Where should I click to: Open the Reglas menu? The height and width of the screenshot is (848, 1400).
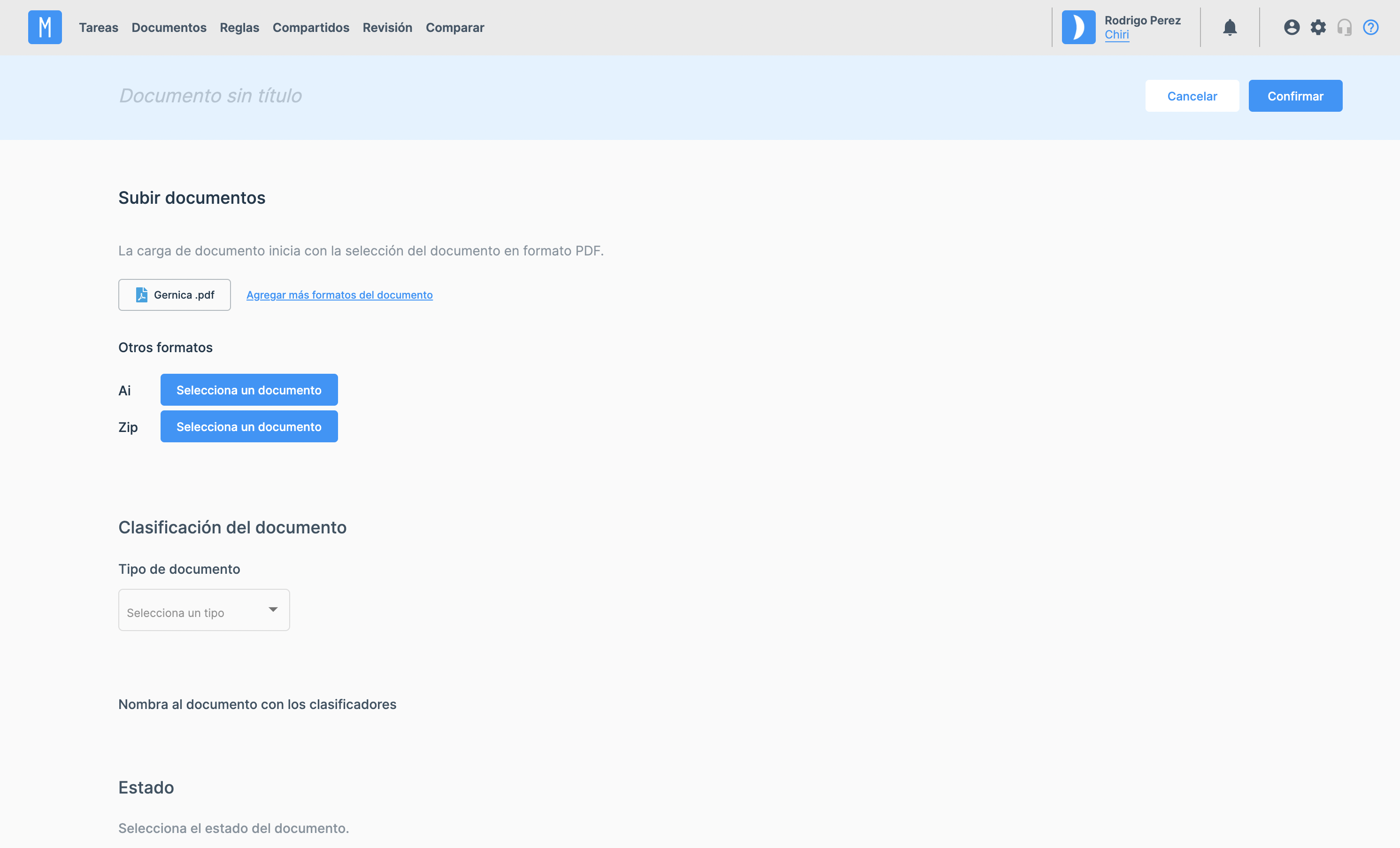point(239,27)
